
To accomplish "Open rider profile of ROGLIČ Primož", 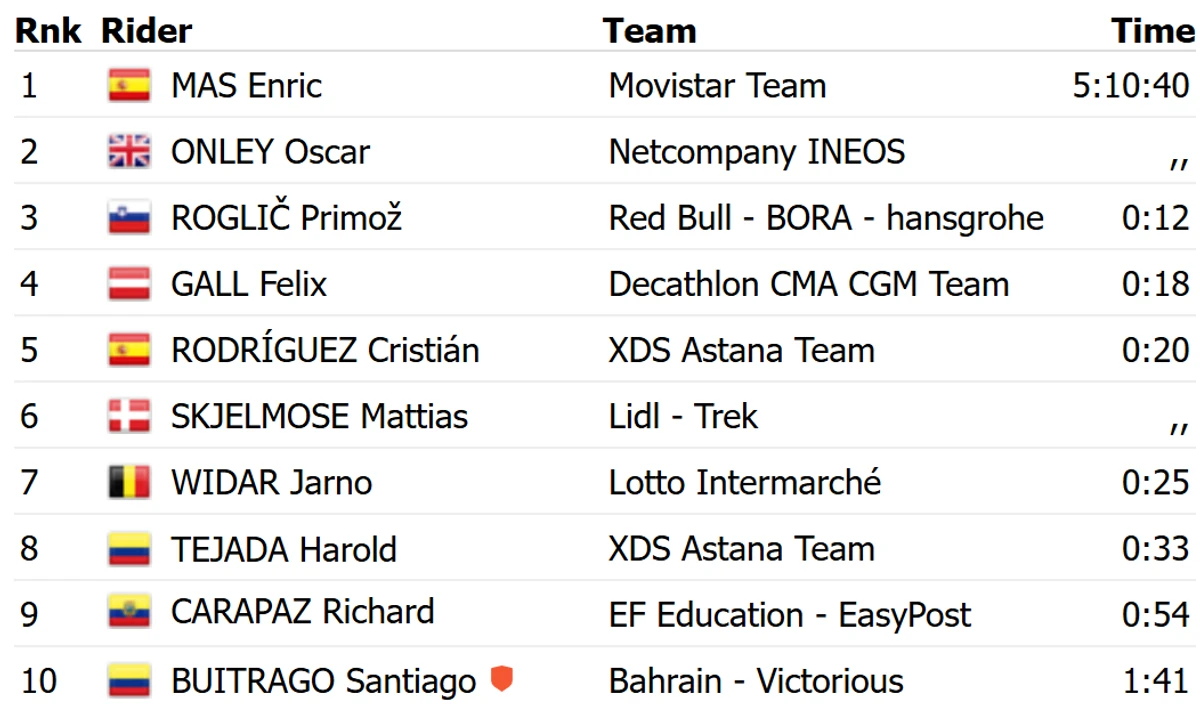I will click(x=286, y=218).
